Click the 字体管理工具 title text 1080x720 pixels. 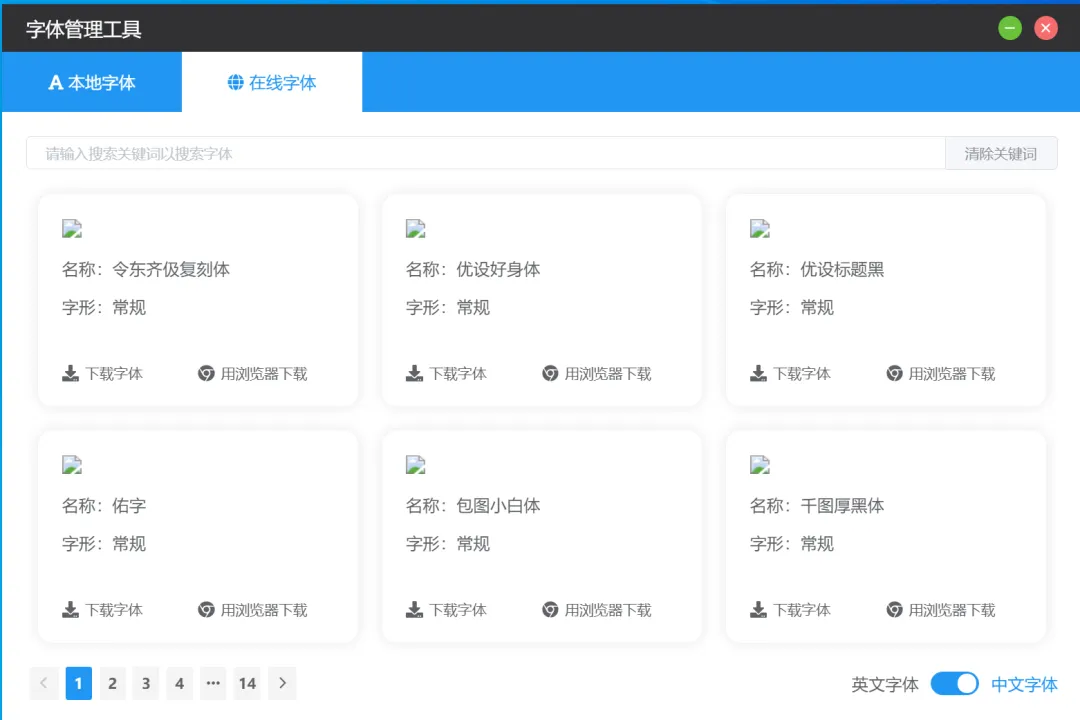point(84,29)
